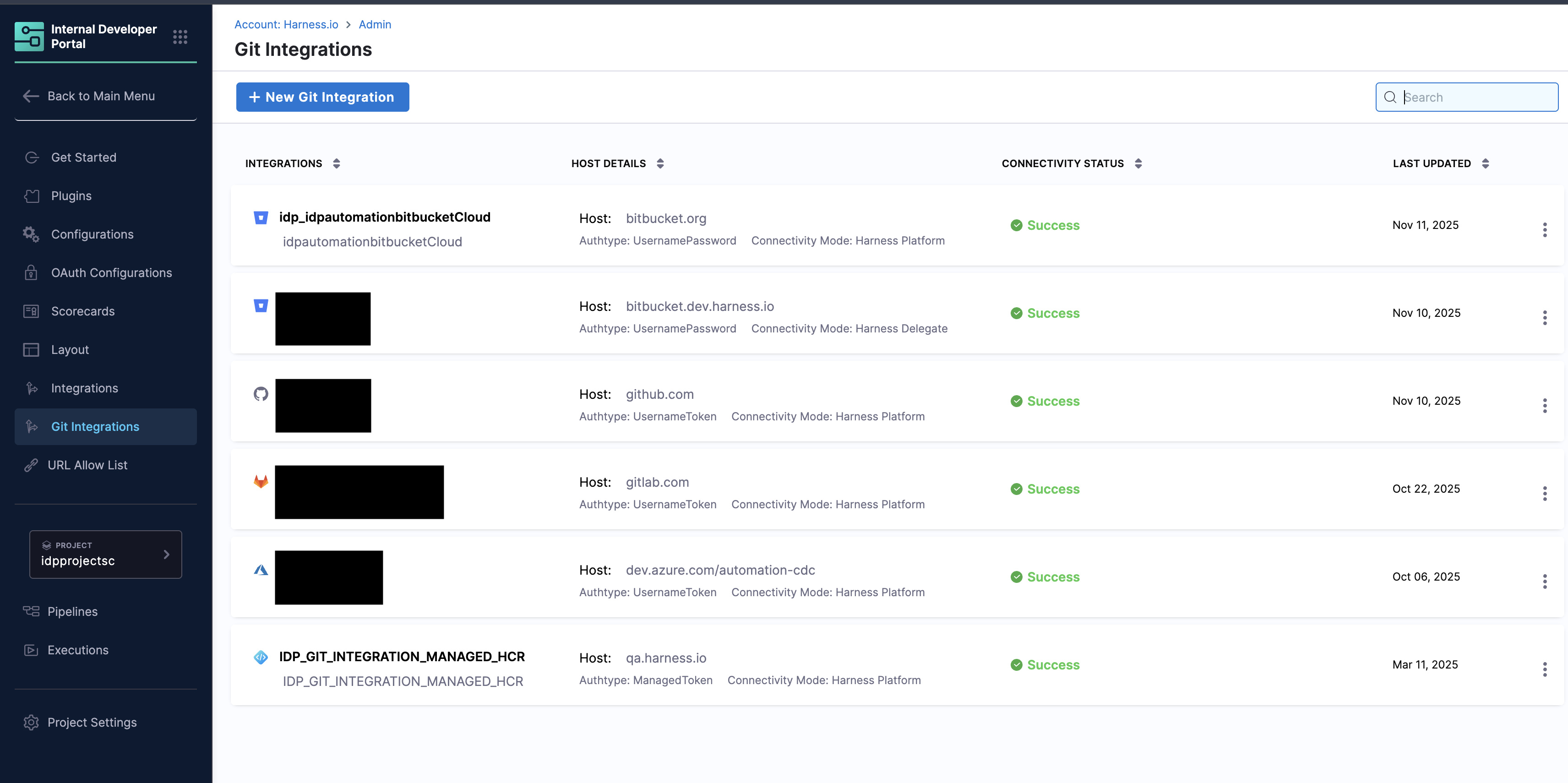The width and height of the screenshot is (1568, 783).
Task: Open three-dot menu for gitlab.com integration
Action: click(1544, 493)
